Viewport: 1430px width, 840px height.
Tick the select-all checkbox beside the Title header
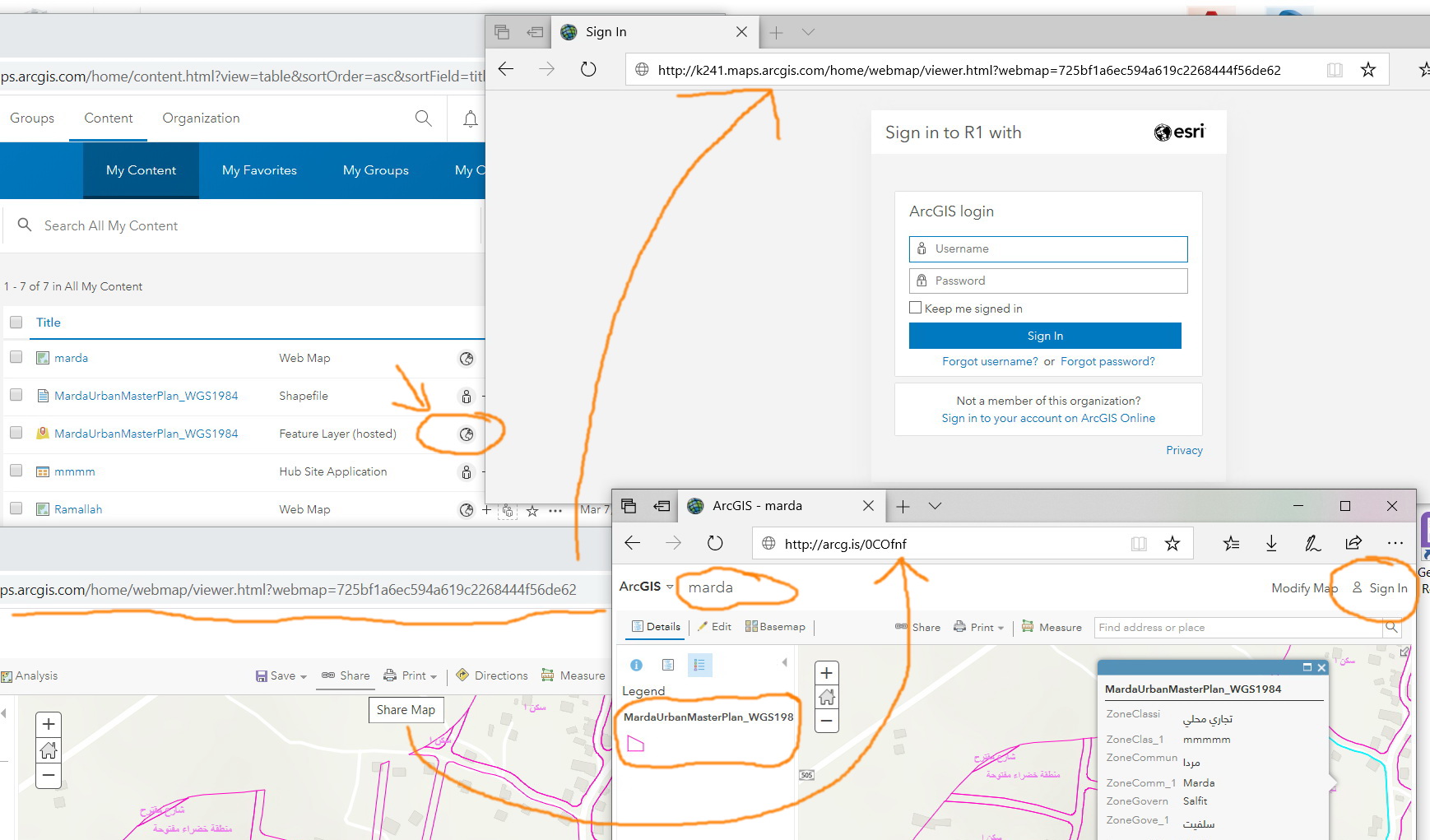[x=16, y=323]
